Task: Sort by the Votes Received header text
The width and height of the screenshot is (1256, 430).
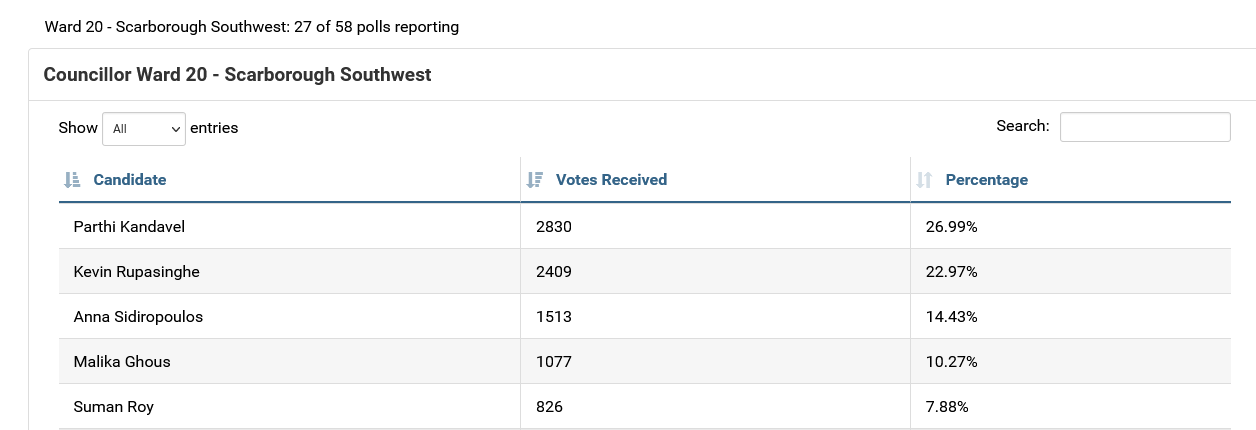Action: [611, 180]
